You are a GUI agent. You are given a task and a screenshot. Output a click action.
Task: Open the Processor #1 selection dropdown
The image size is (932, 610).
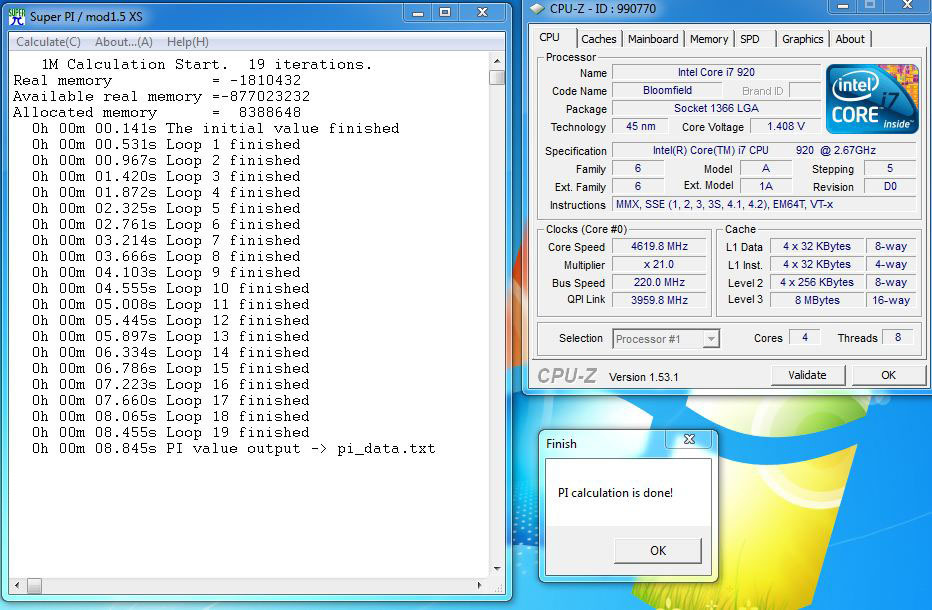pos(666,339)
